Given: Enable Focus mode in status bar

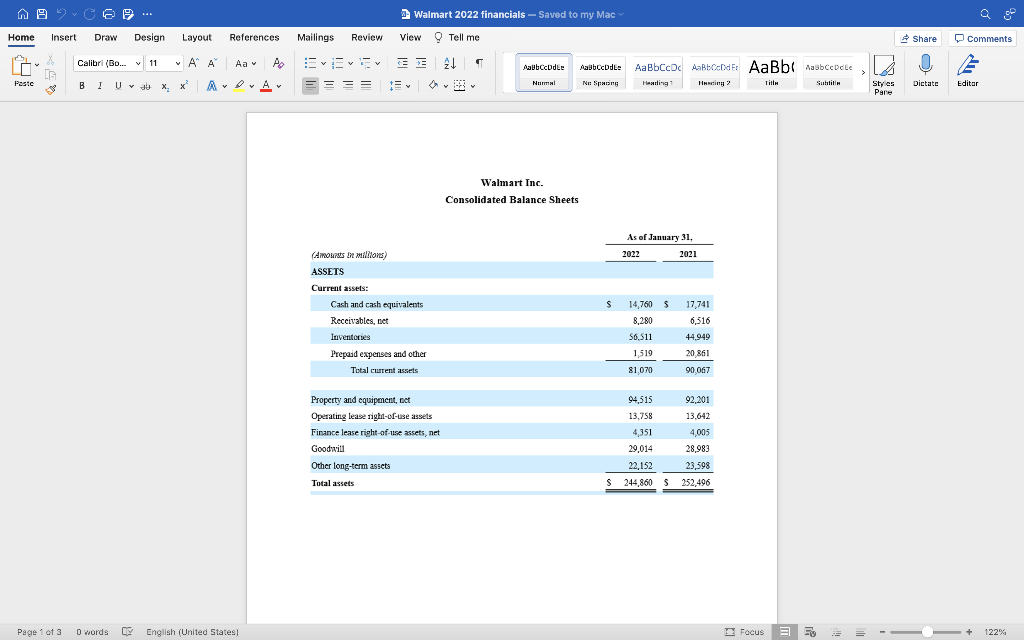Looking at the screenshot, I should click(x=746, y=632).
